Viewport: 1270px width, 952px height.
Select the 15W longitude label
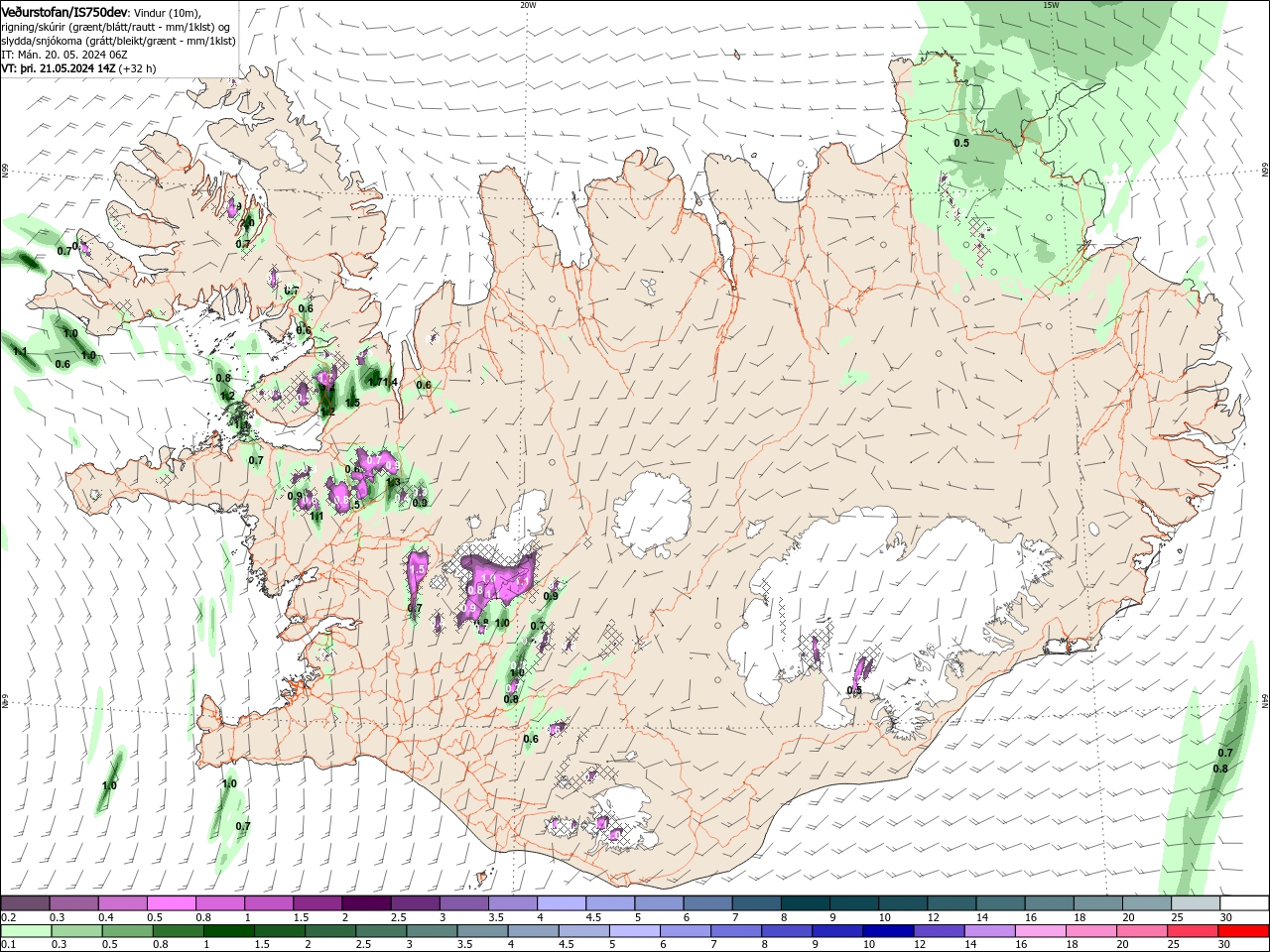[1050, 4]
